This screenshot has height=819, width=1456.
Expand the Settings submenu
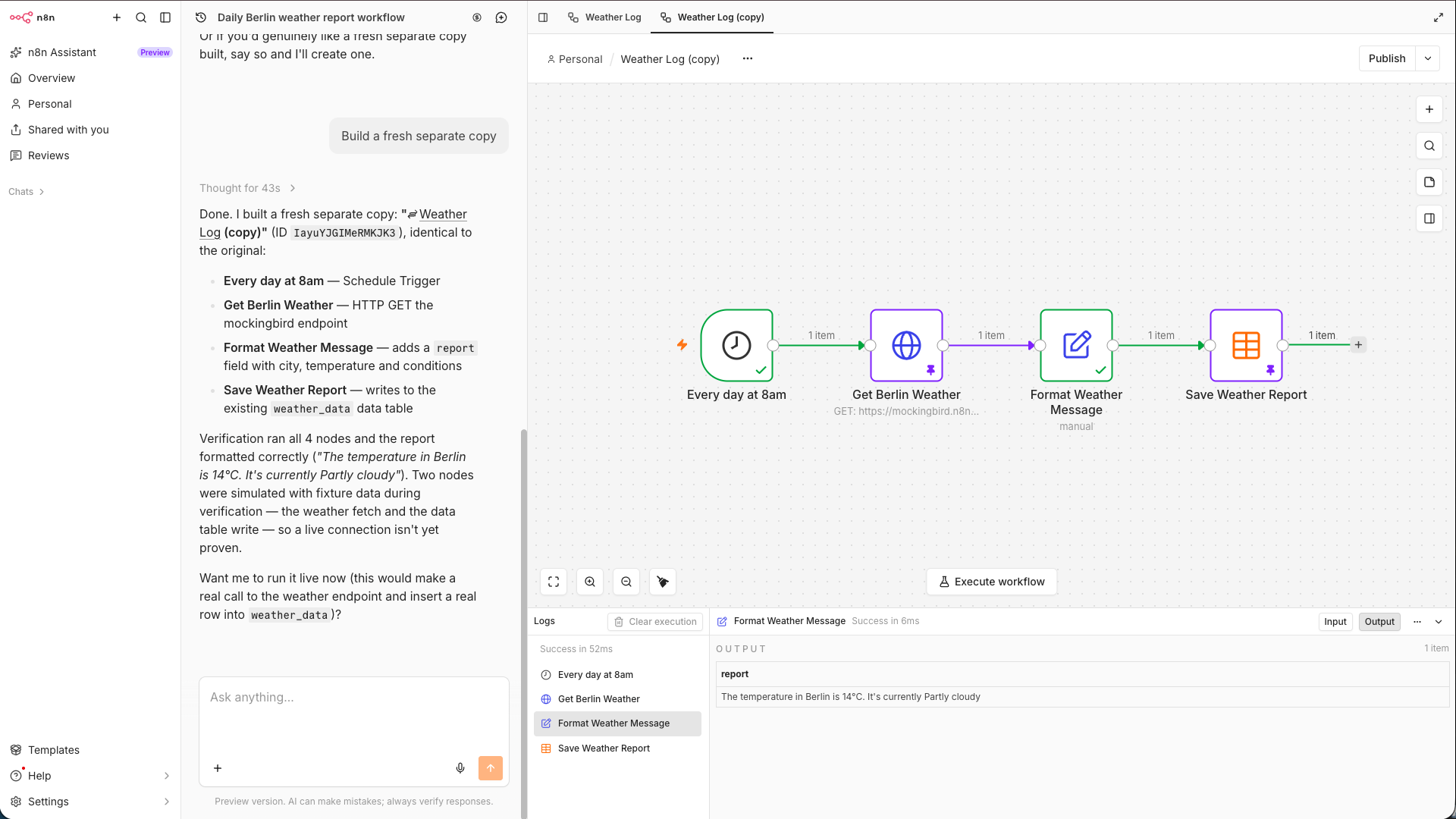pyautogui.click(x=167, y=802)
